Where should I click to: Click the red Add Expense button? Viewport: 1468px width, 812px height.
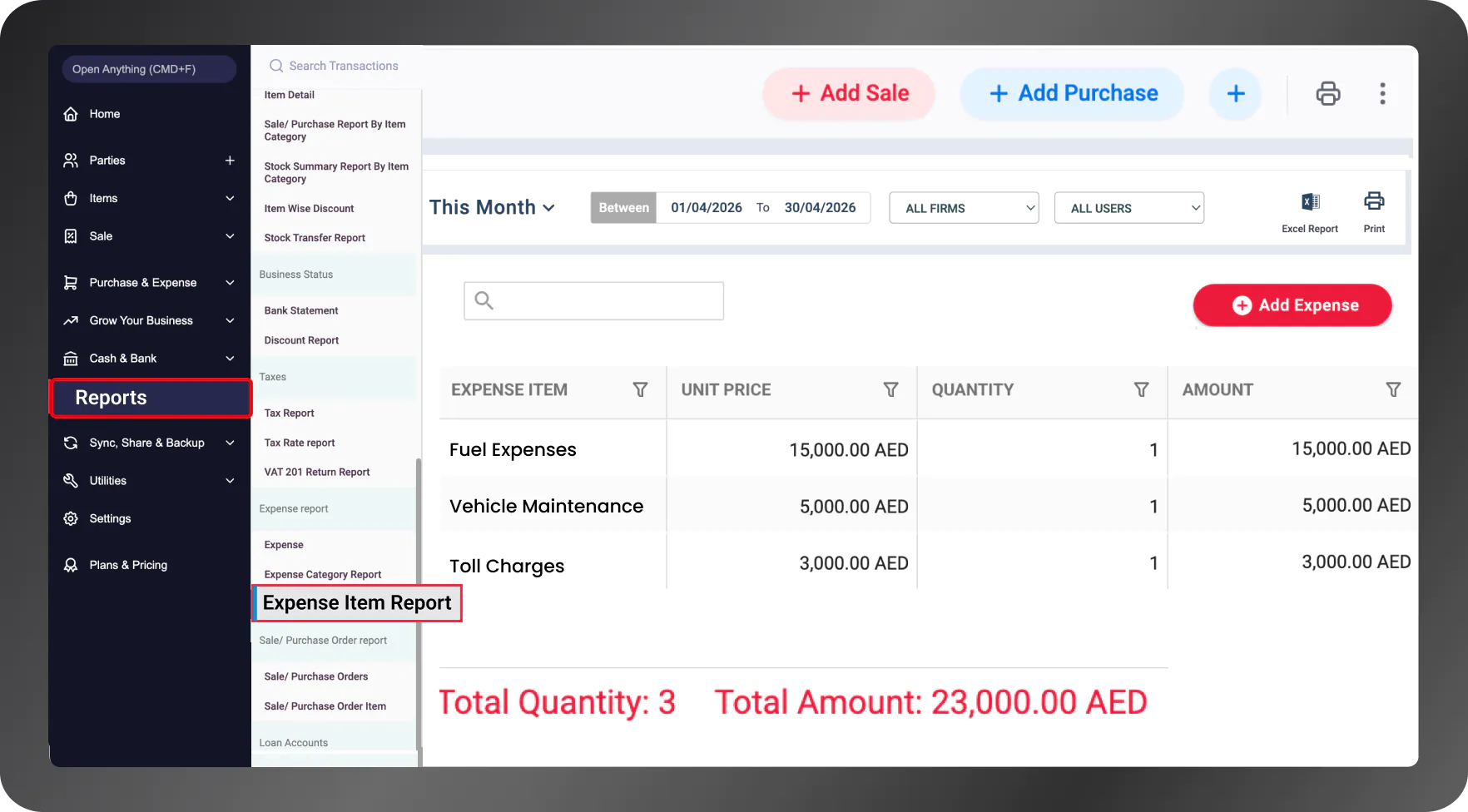[x=1292, y=305]
